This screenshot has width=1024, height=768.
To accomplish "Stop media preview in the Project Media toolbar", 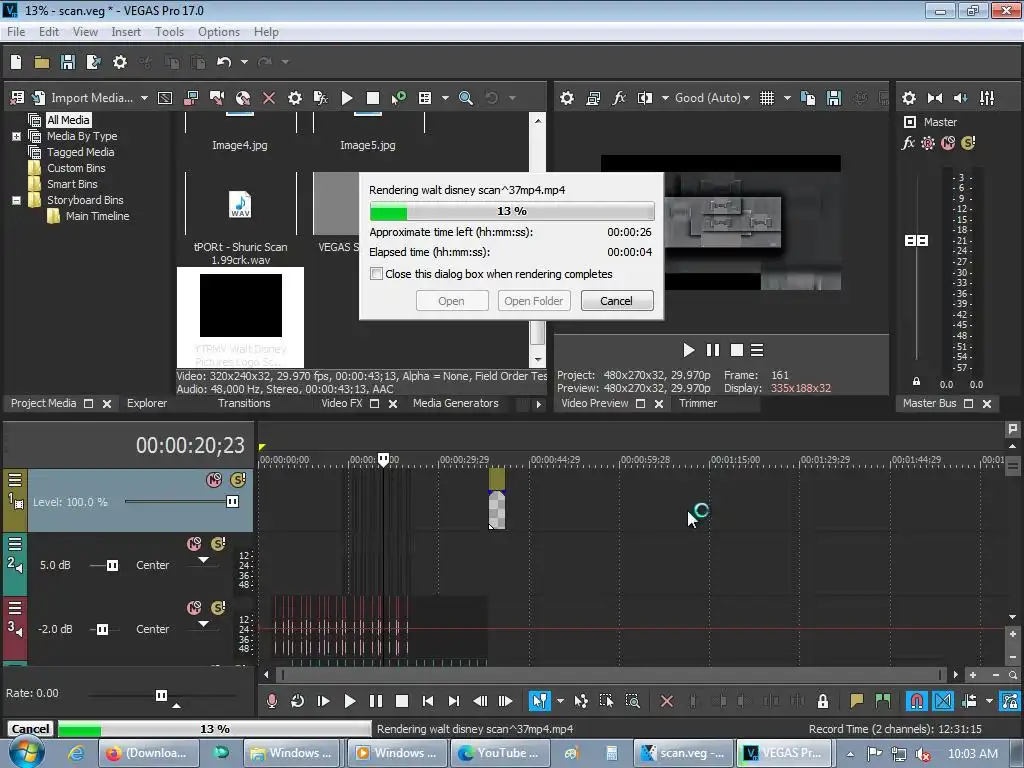I will click(x=373, y=98).
